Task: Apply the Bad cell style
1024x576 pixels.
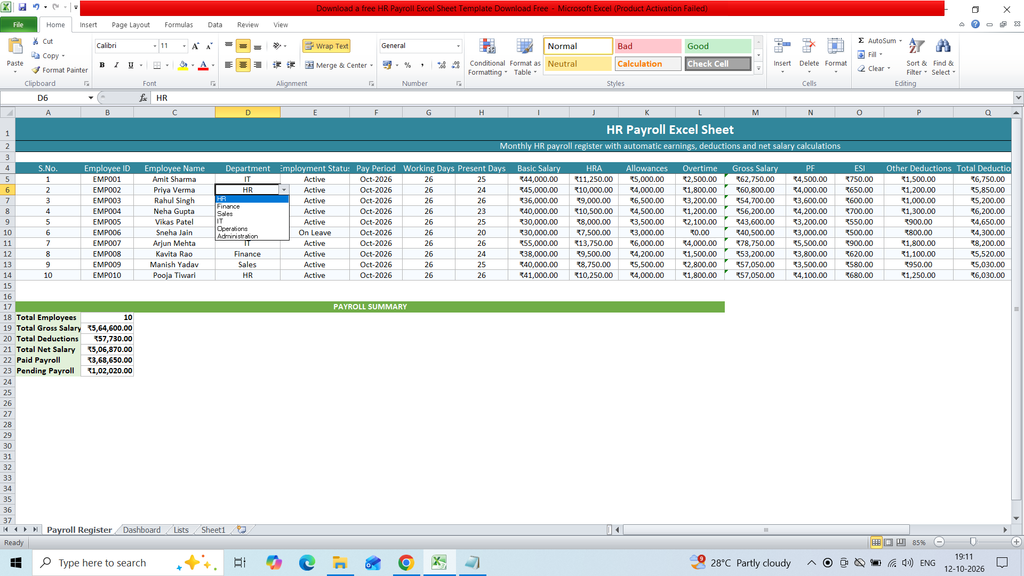Action: coord(647,46)
